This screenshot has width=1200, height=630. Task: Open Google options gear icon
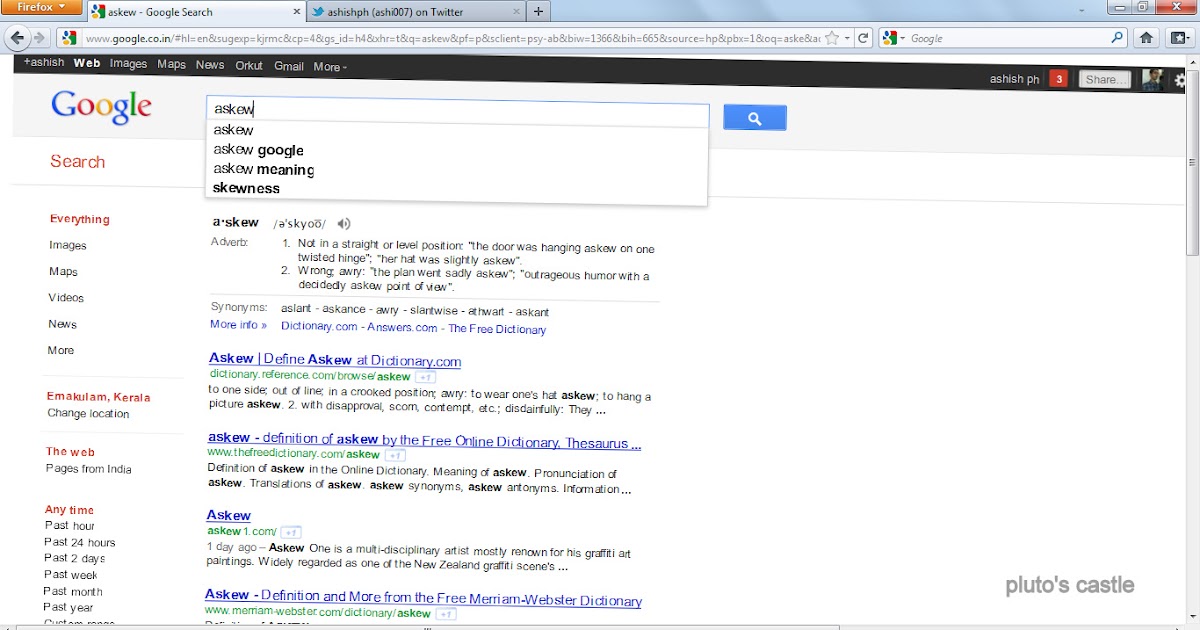[1181, 80]
